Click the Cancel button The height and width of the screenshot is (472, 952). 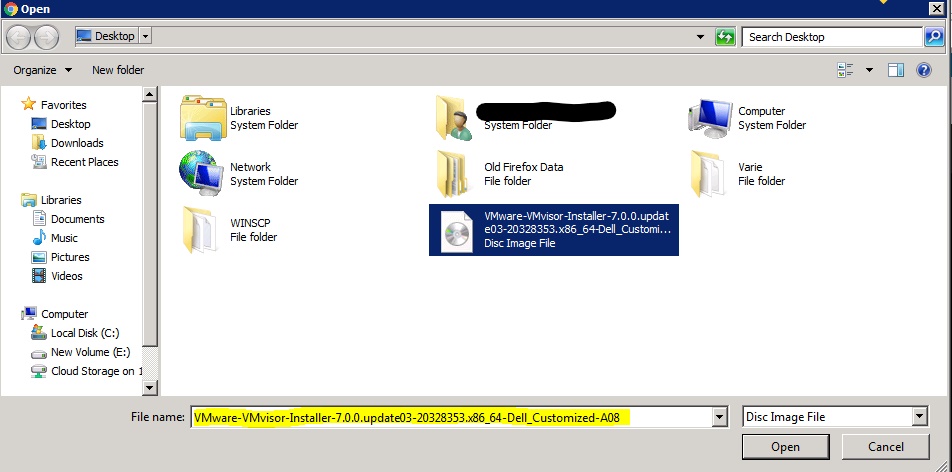(885, 447)
